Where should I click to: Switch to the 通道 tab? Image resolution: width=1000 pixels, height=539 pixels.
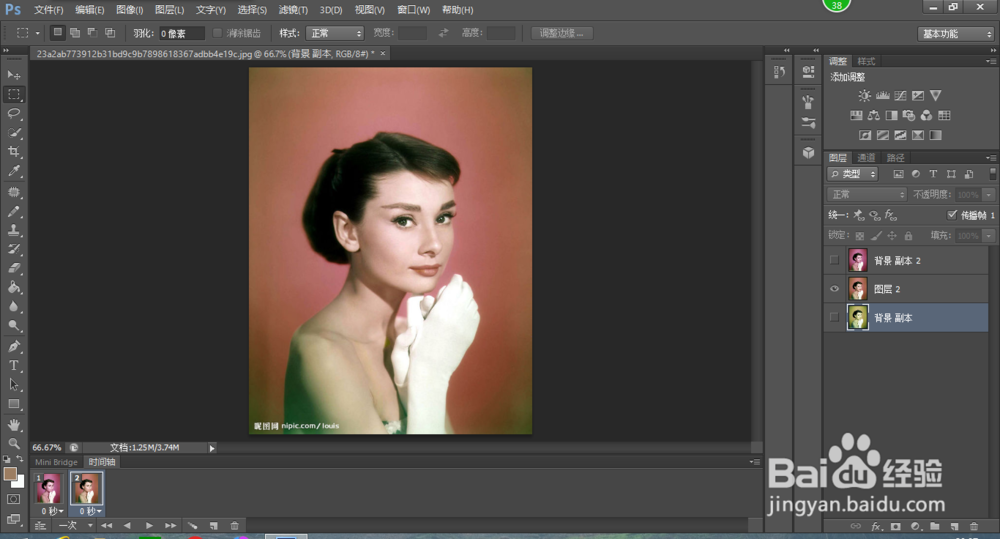866,158
